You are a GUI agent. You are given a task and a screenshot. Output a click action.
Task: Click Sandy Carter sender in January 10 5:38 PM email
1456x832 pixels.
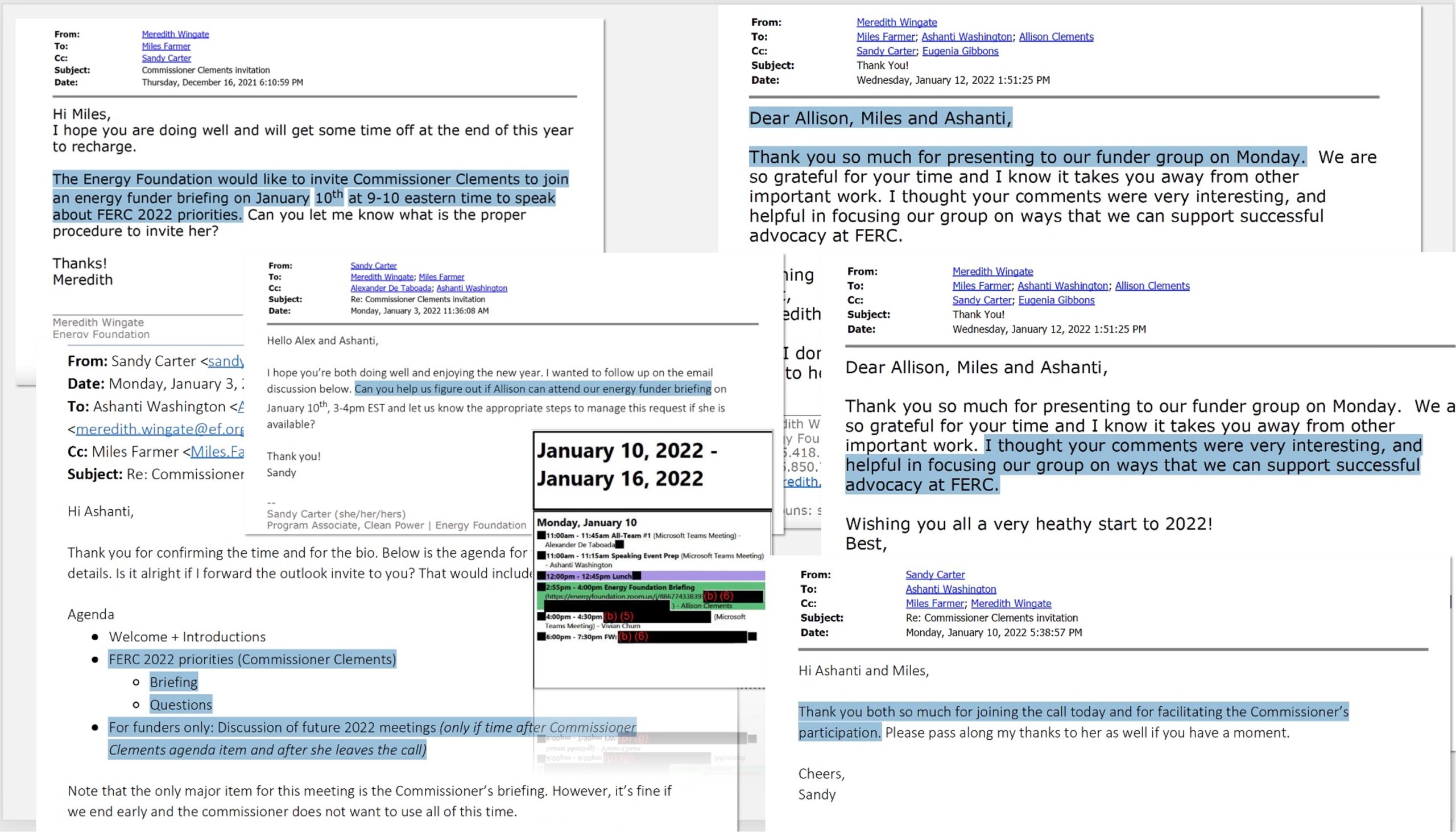point(934,574)
